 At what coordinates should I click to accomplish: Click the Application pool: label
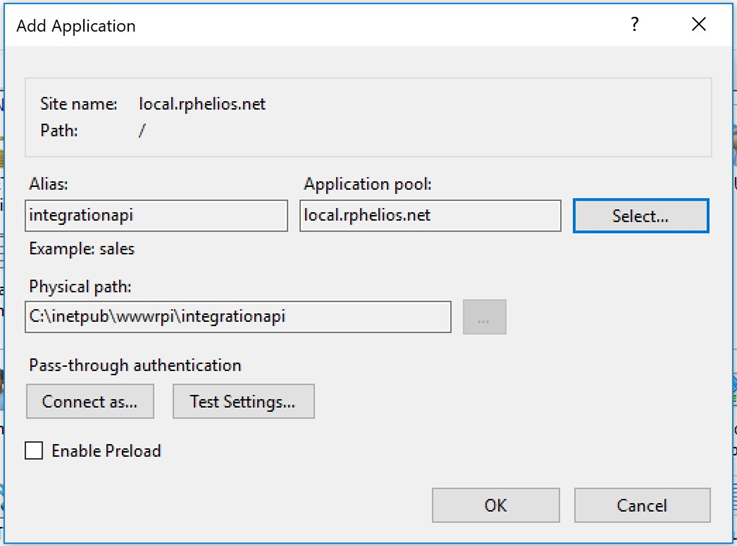(x=367, y=184)
